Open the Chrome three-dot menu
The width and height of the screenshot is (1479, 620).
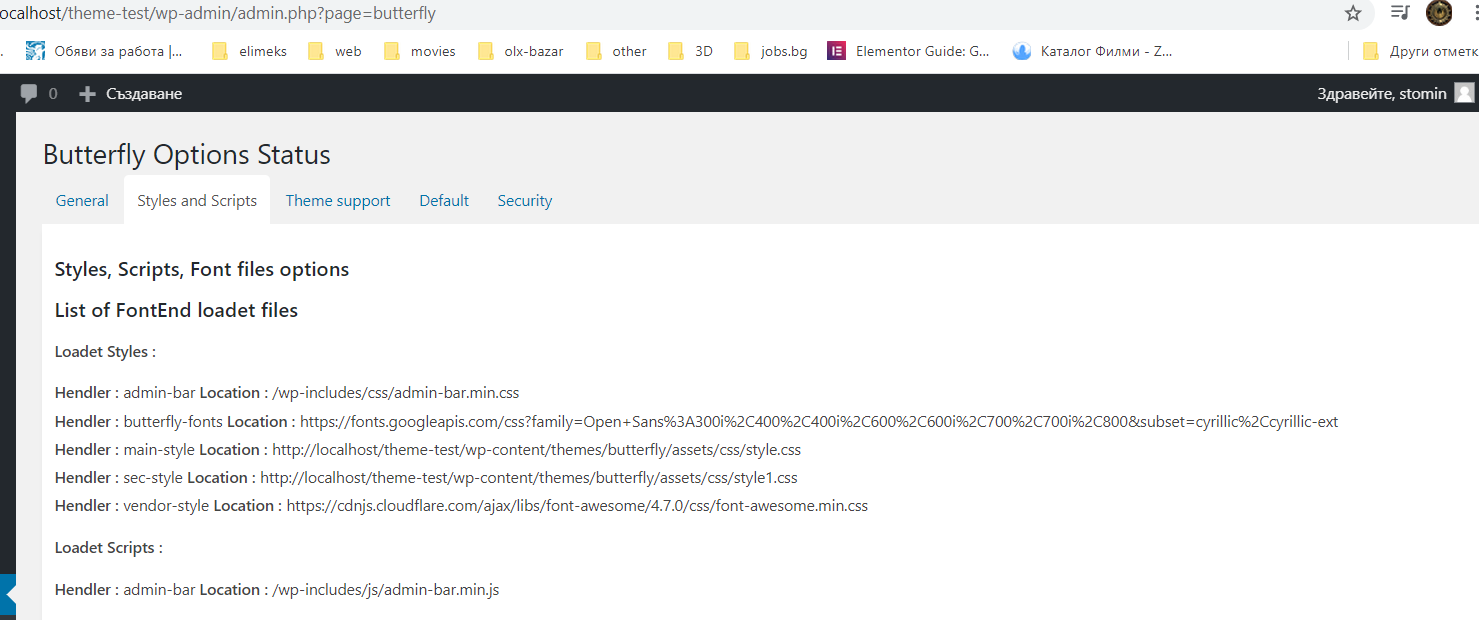(x=1476, y=13)
